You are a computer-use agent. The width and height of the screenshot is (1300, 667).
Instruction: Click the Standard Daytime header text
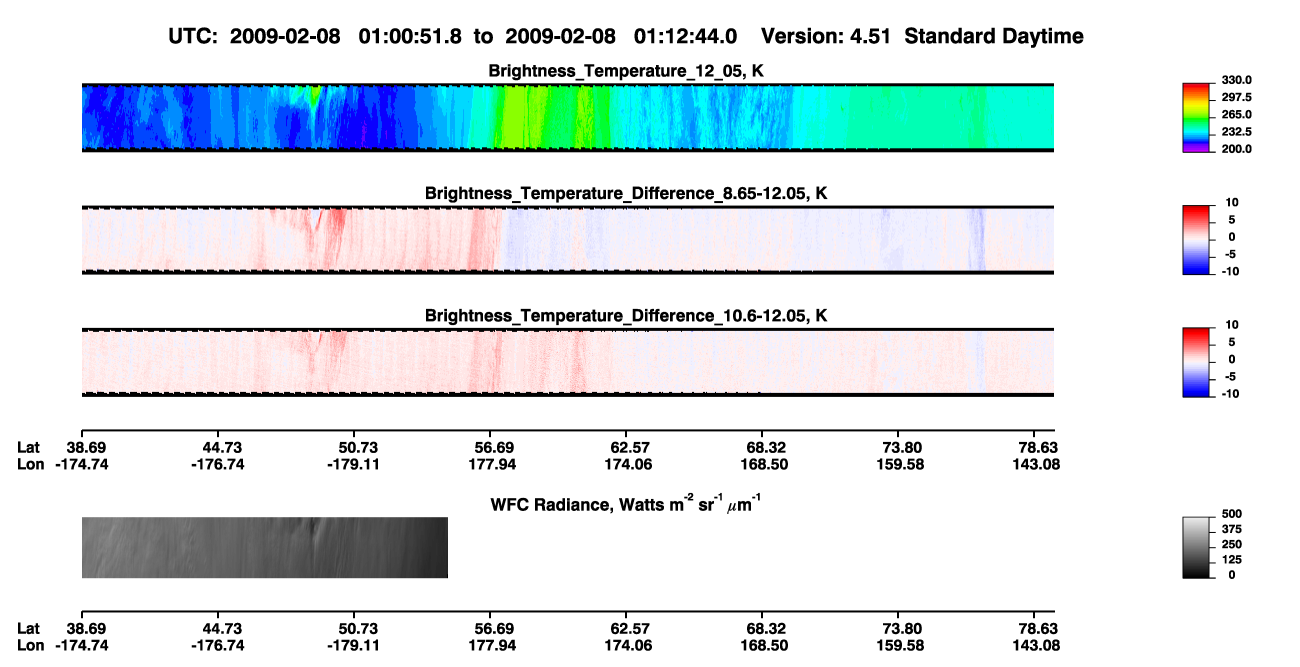coord(994,37)
